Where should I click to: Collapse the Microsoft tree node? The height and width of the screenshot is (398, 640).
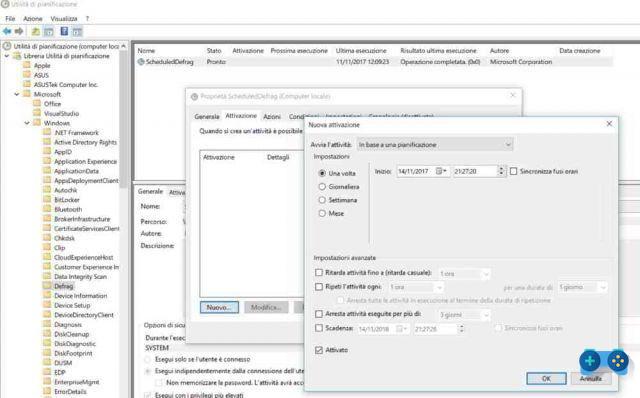(17, 94)
